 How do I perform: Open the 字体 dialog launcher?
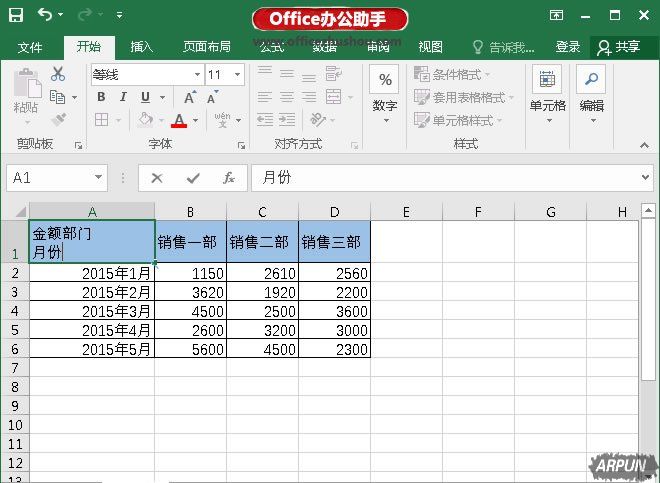click(241, 145)
